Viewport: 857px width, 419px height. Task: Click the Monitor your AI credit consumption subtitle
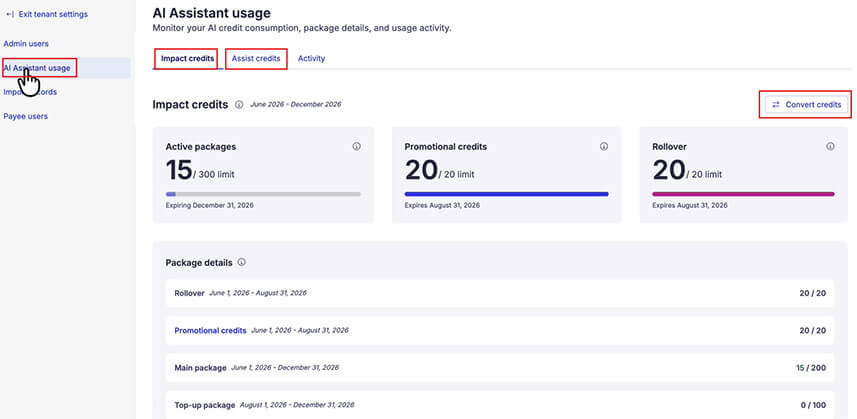[x=302, y=28]
